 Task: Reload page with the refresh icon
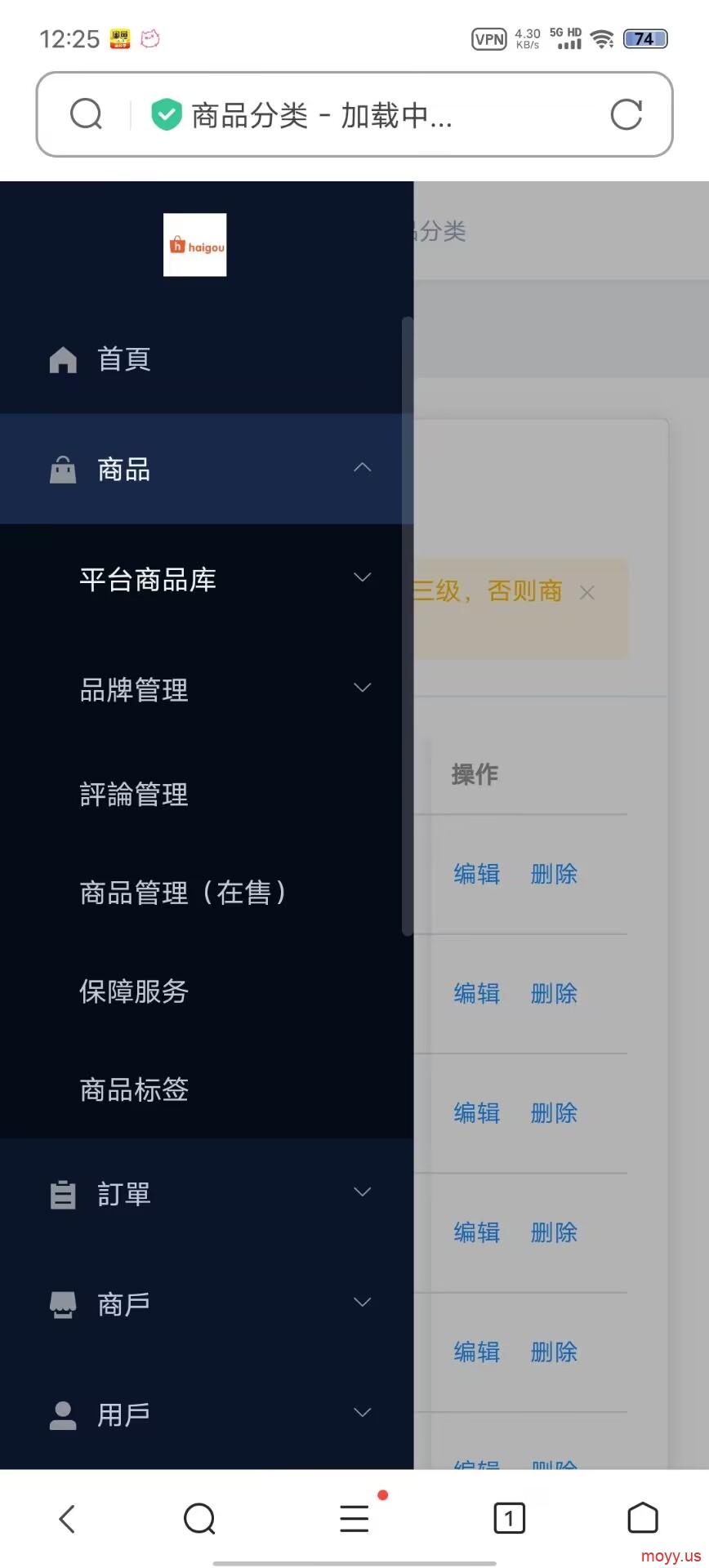(x=627, y=114)
